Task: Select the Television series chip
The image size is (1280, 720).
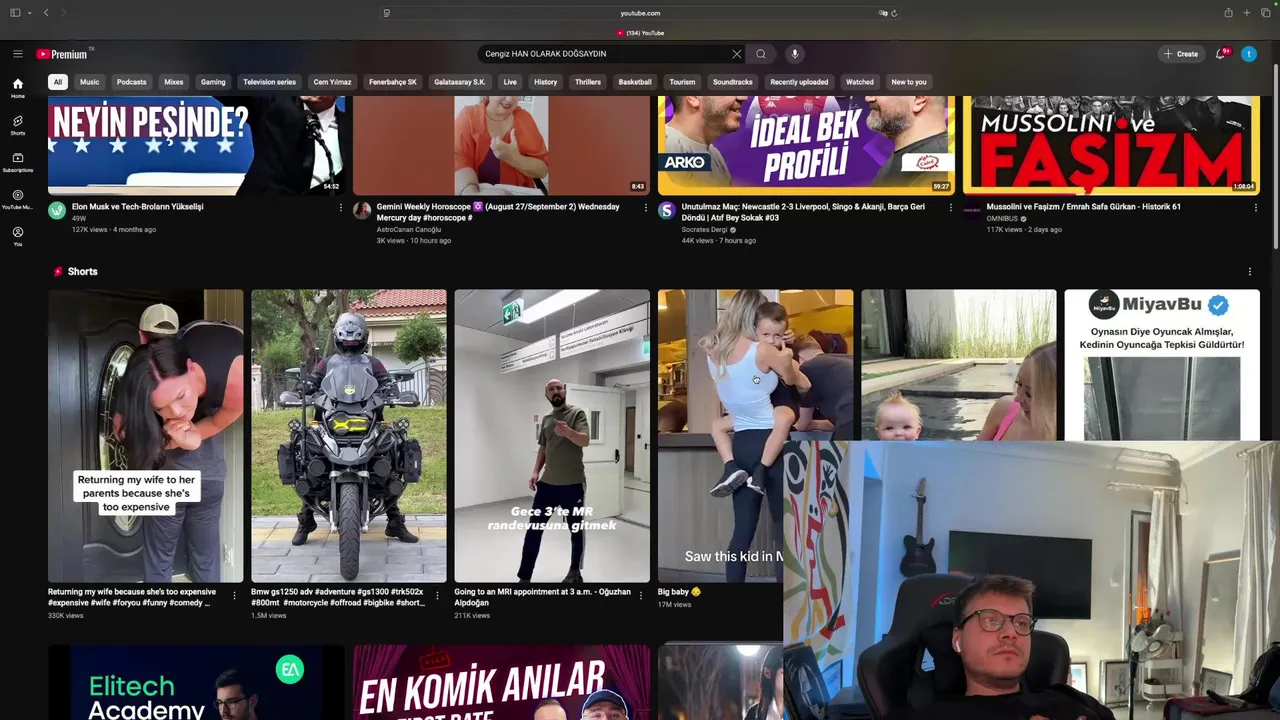Action: click(270, 82)
